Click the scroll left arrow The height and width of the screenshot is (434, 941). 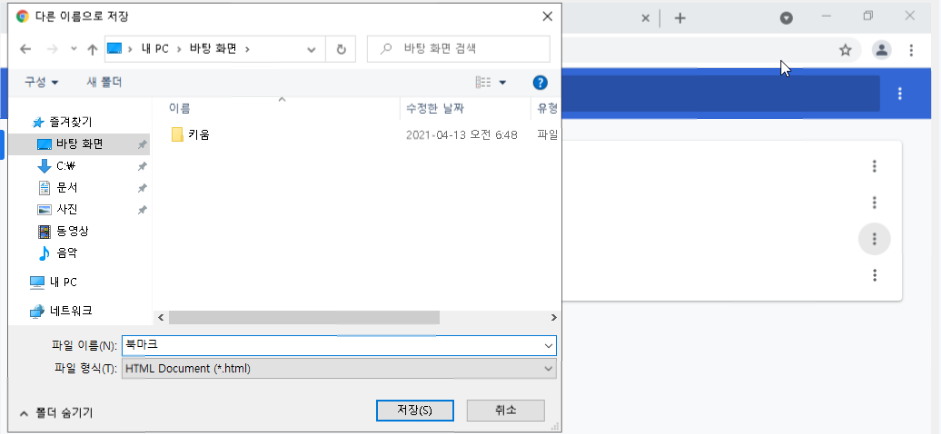tap(160, 317)
